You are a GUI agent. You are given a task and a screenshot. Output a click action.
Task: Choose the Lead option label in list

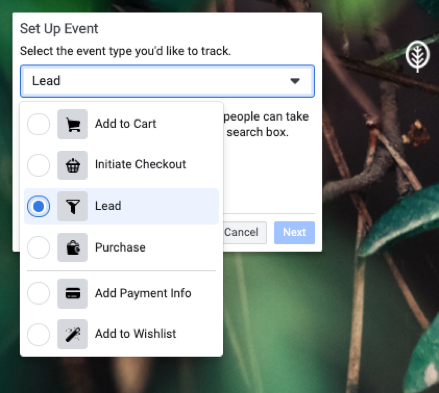click(108, 206)
